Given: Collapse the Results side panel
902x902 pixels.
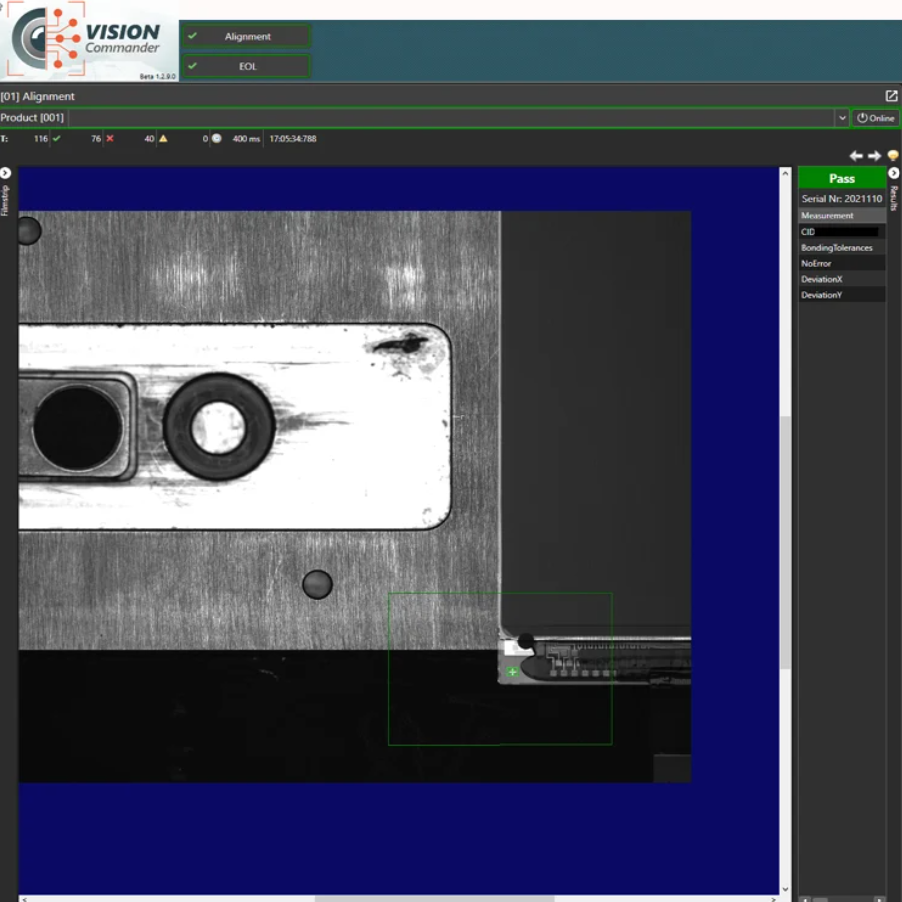Looking at the screenshot, I should (x=893, y=173).
